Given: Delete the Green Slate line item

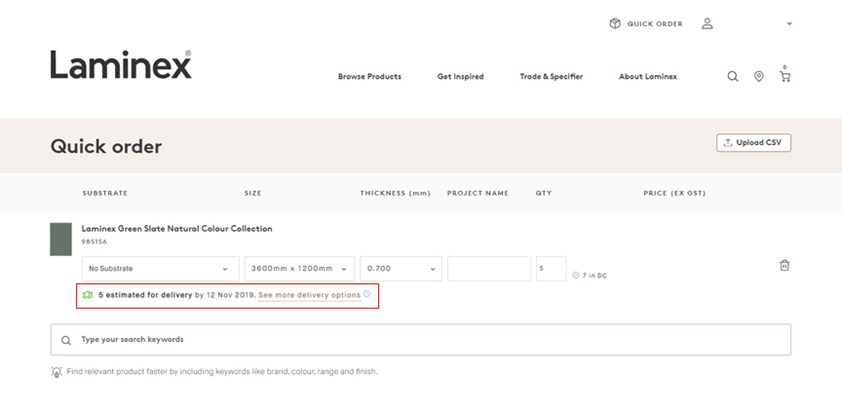Looking at the screenshot, I should point(785,266).
